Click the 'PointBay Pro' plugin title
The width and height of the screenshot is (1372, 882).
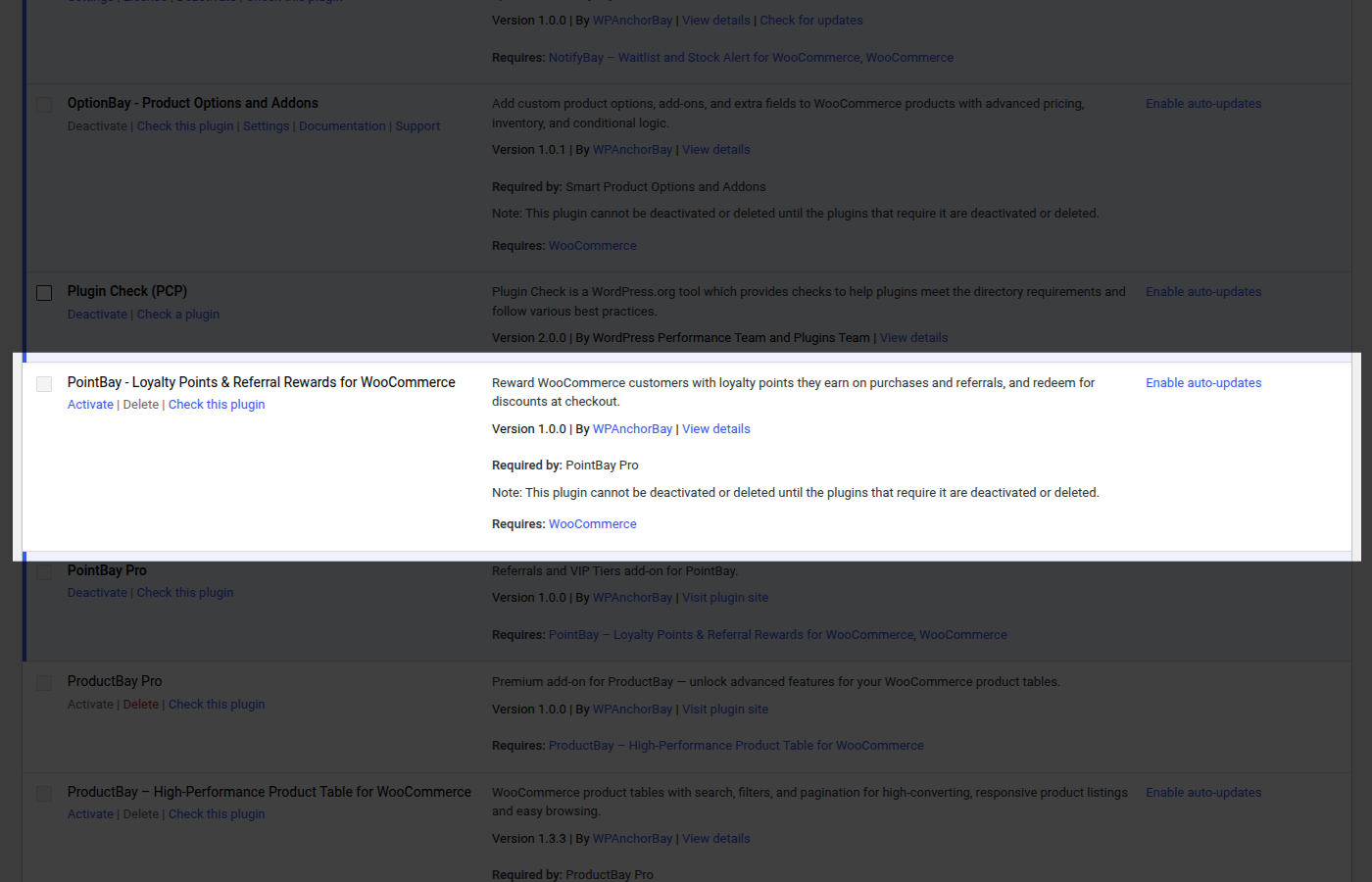click(107, 570)
